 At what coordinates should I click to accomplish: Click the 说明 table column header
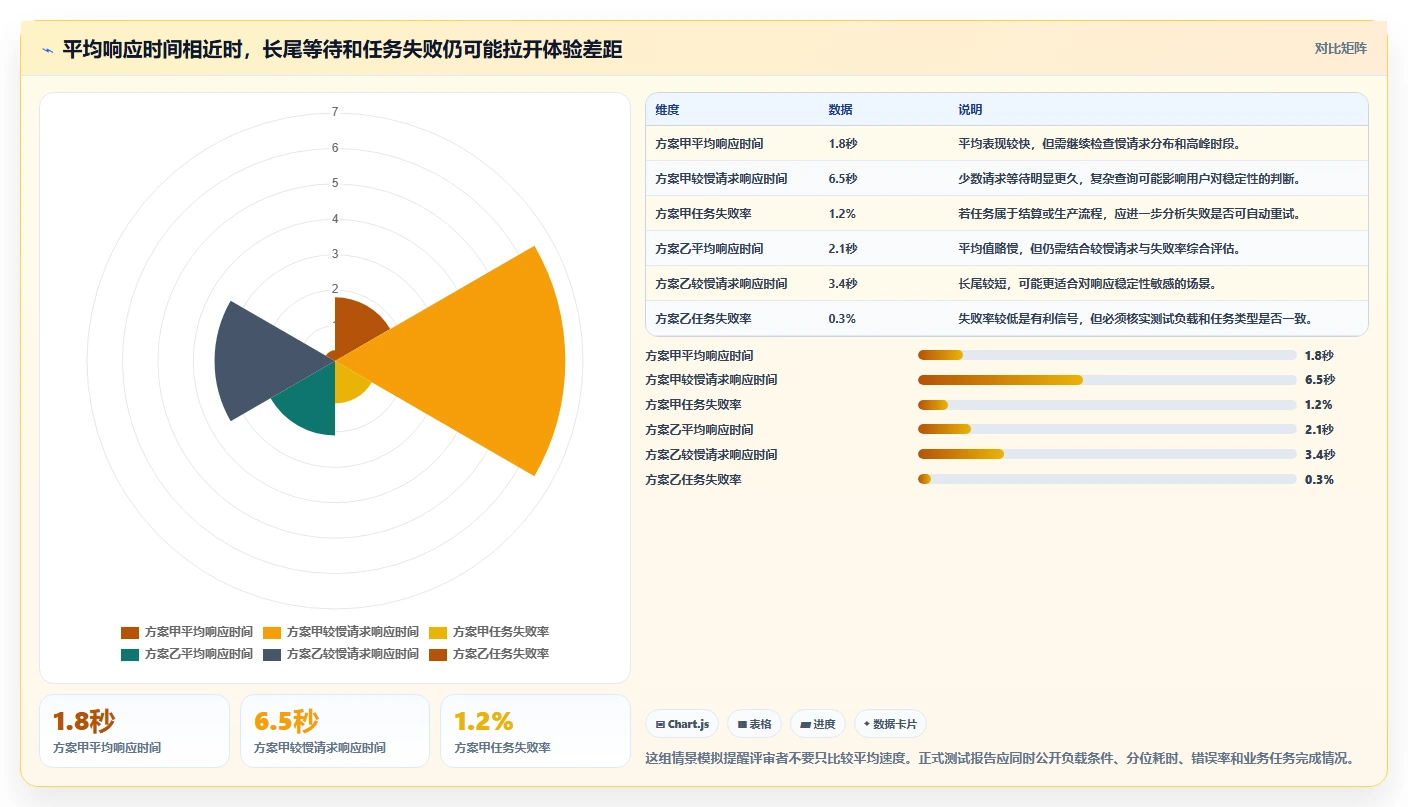pos(971,110)
